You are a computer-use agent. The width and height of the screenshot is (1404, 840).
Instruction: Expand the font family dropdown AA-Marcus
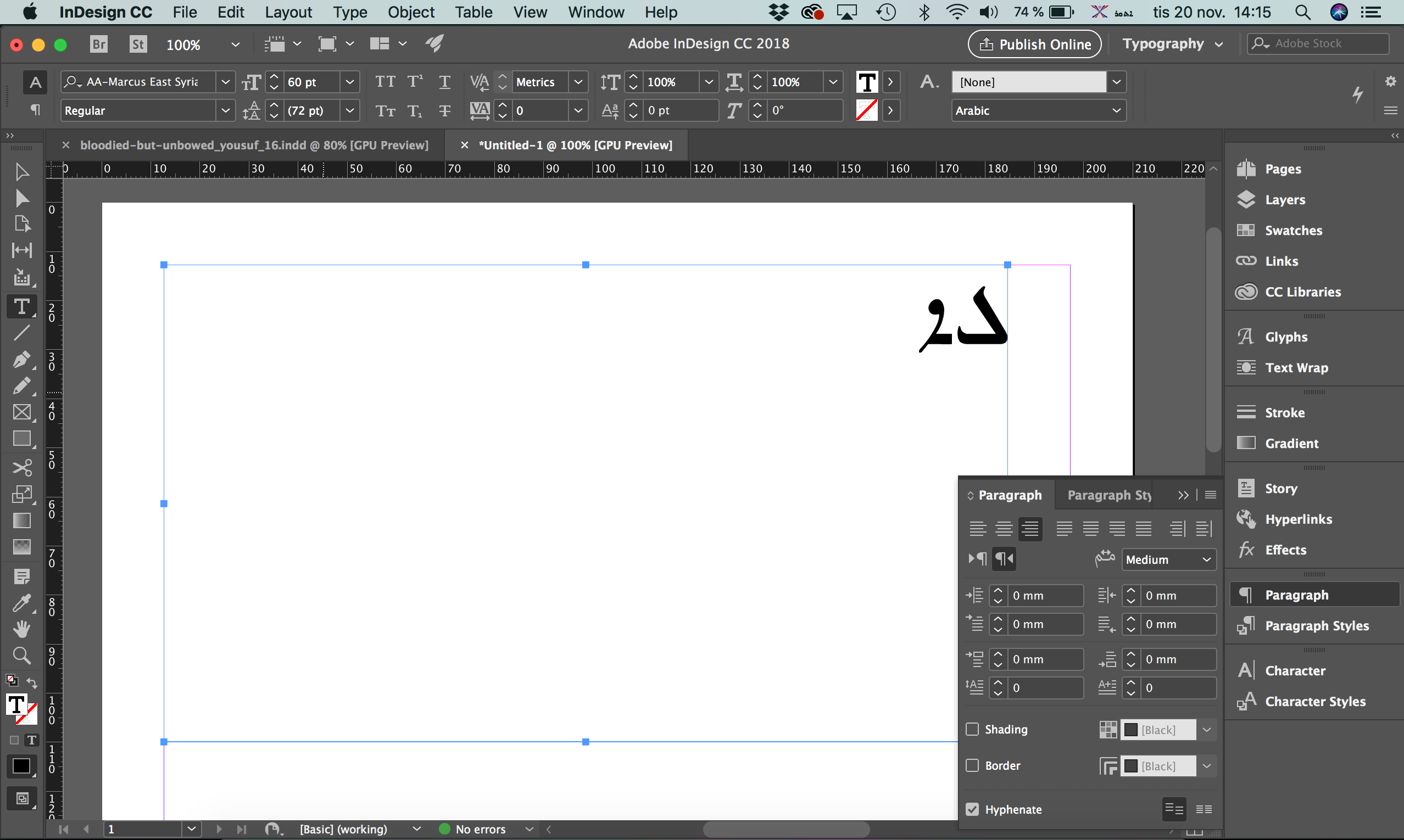click(x=222, y=81)
